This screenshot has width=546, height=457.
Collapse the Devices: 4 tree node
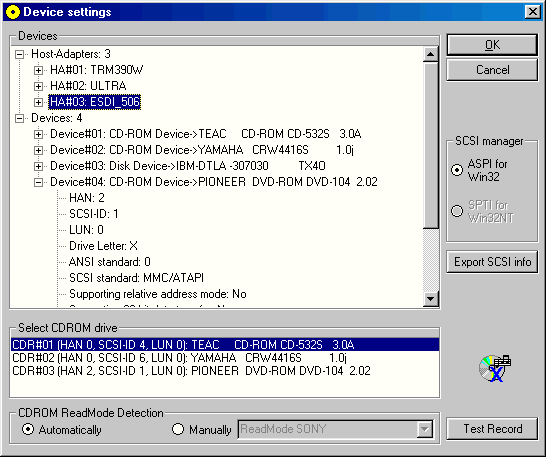pyautogui.click(x=20, y=118)
